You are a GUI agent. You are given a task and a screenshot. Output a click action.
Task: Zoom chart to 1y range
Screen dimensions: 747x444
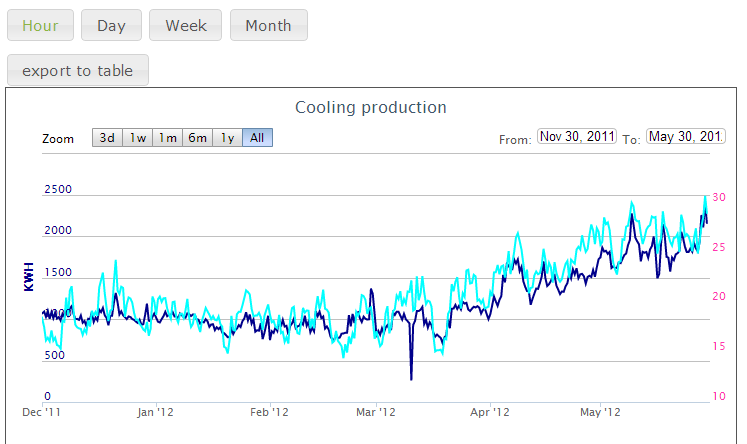coord(228,138)
